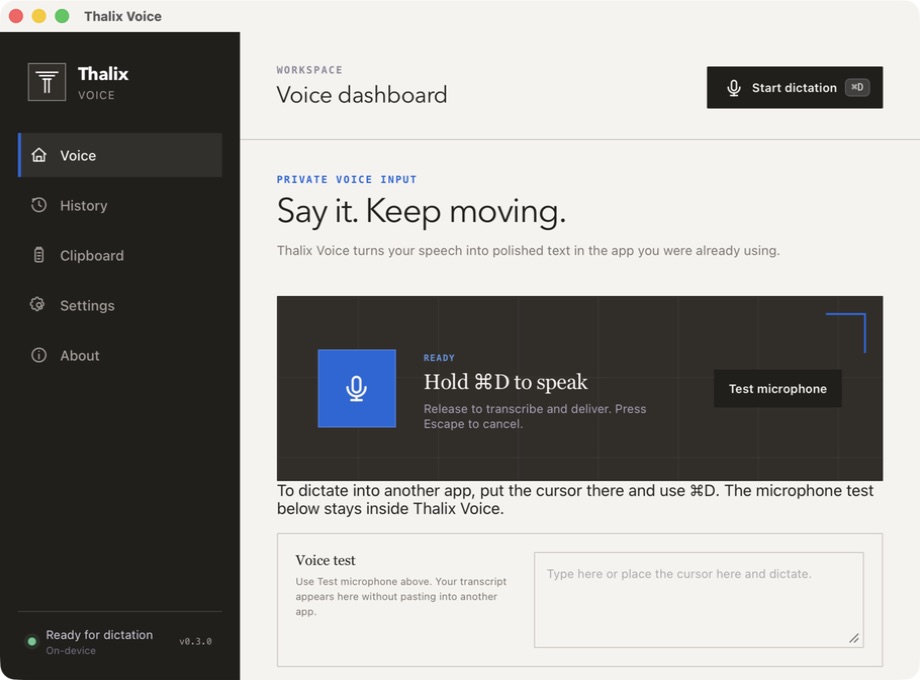920x680 pixels.
Task: Click the 'Voice dashboard' title
Action: tap(361, 95)
